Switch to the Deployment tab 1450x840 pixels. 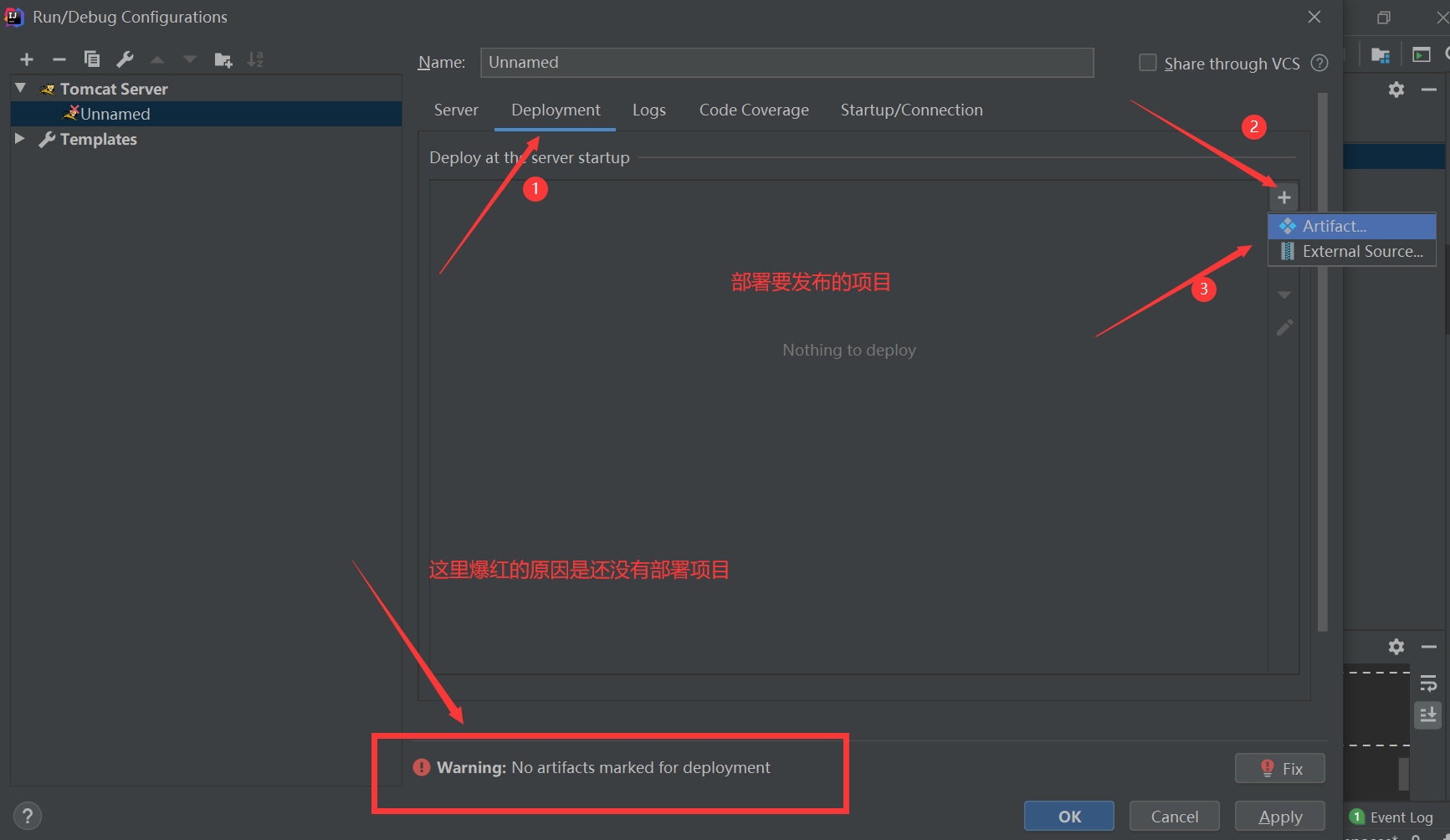pyautogui.click(x=556, y=110)
